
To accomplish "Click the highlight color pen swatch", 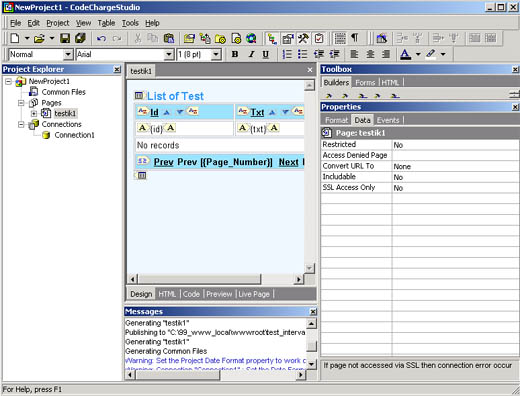I will point(431,54).
